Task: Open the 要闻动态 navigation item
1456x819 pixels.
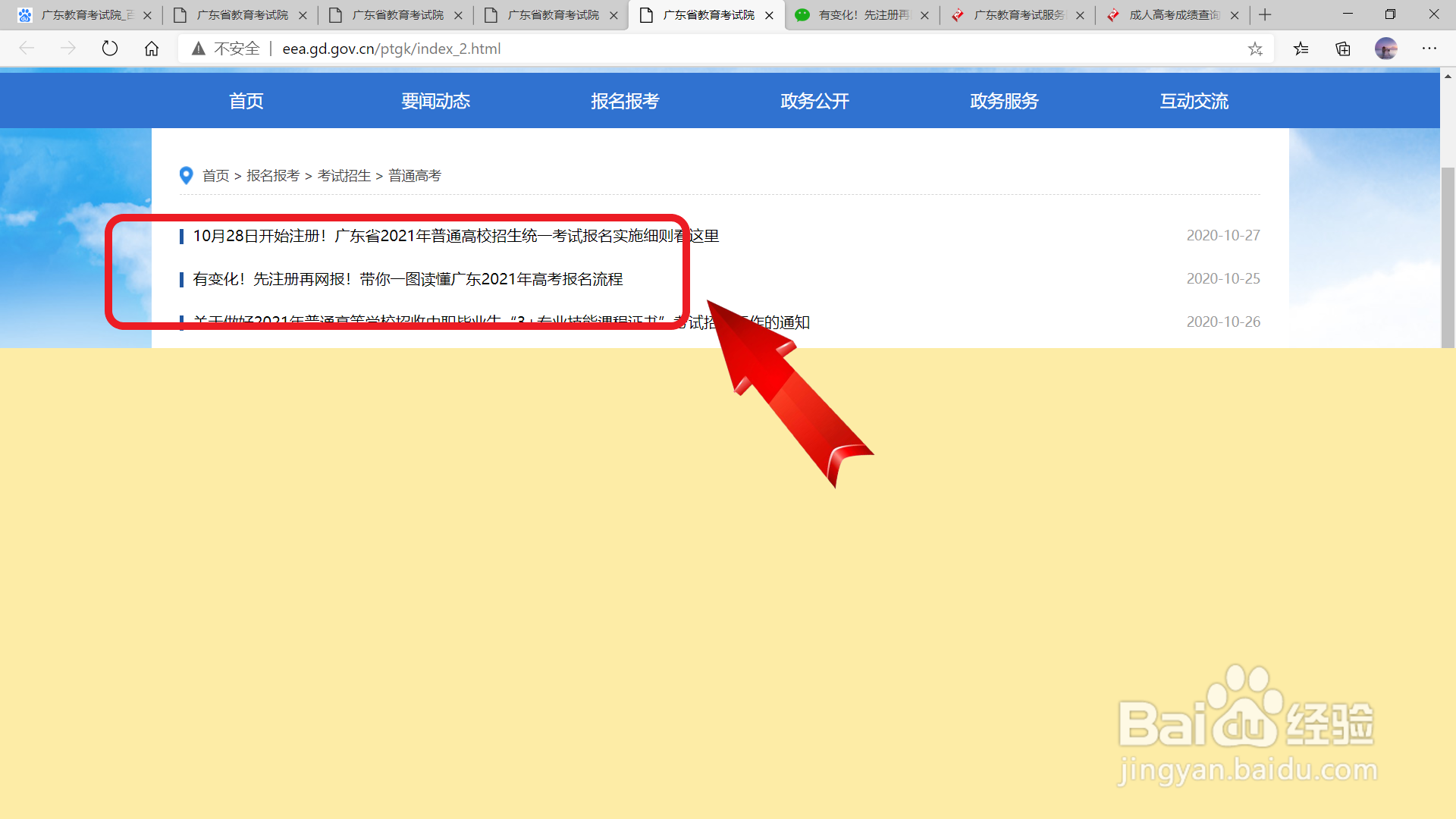Action: (x=436, y=101)
